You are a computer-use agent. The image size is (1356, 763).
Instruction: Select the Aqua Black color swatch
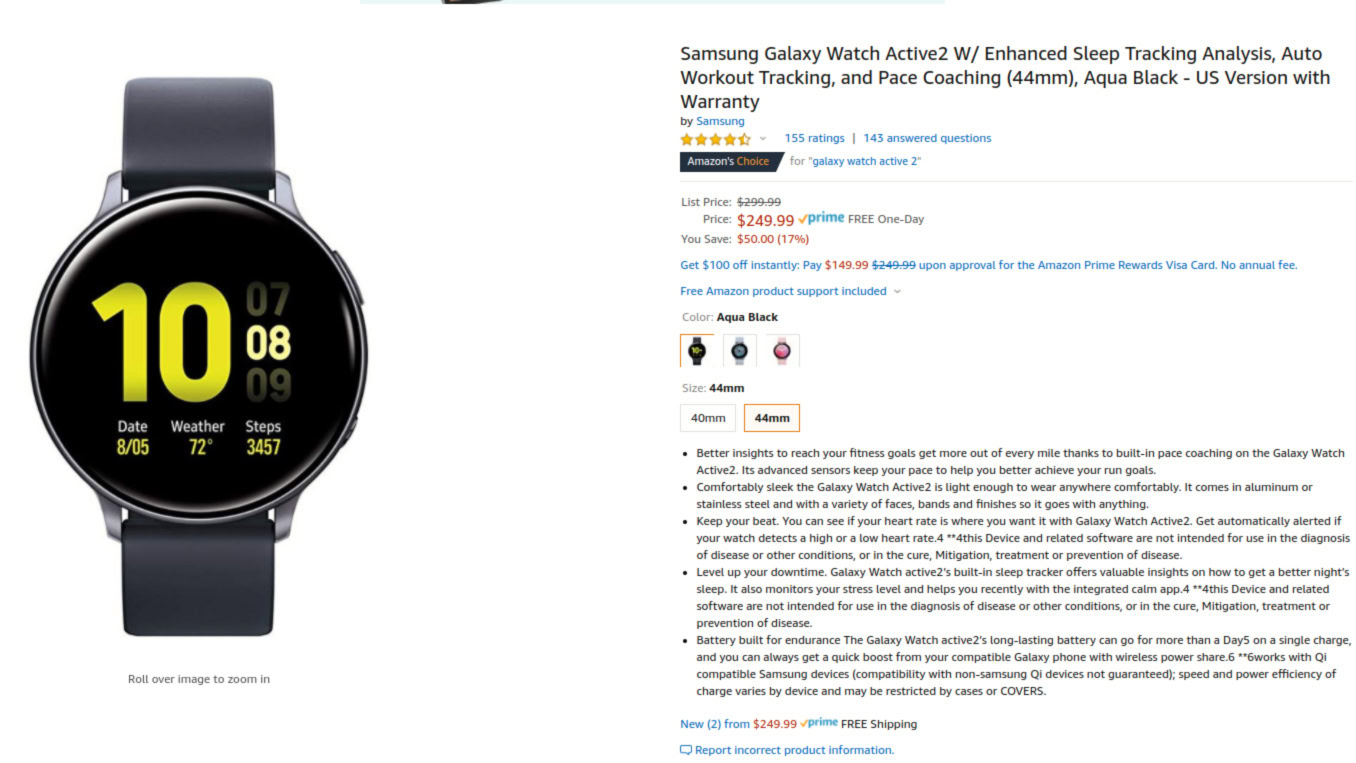697,351
